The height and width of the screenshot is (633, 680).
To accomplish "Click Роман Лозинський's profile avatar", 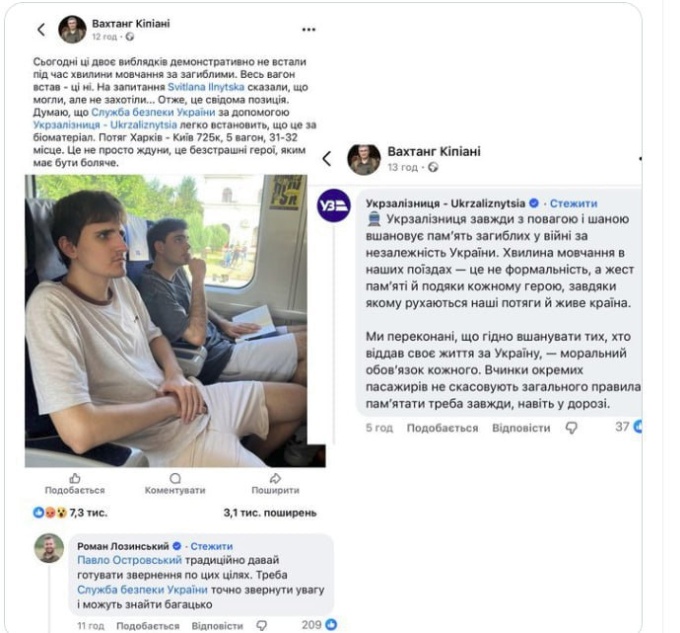I will tap(49, 547).
